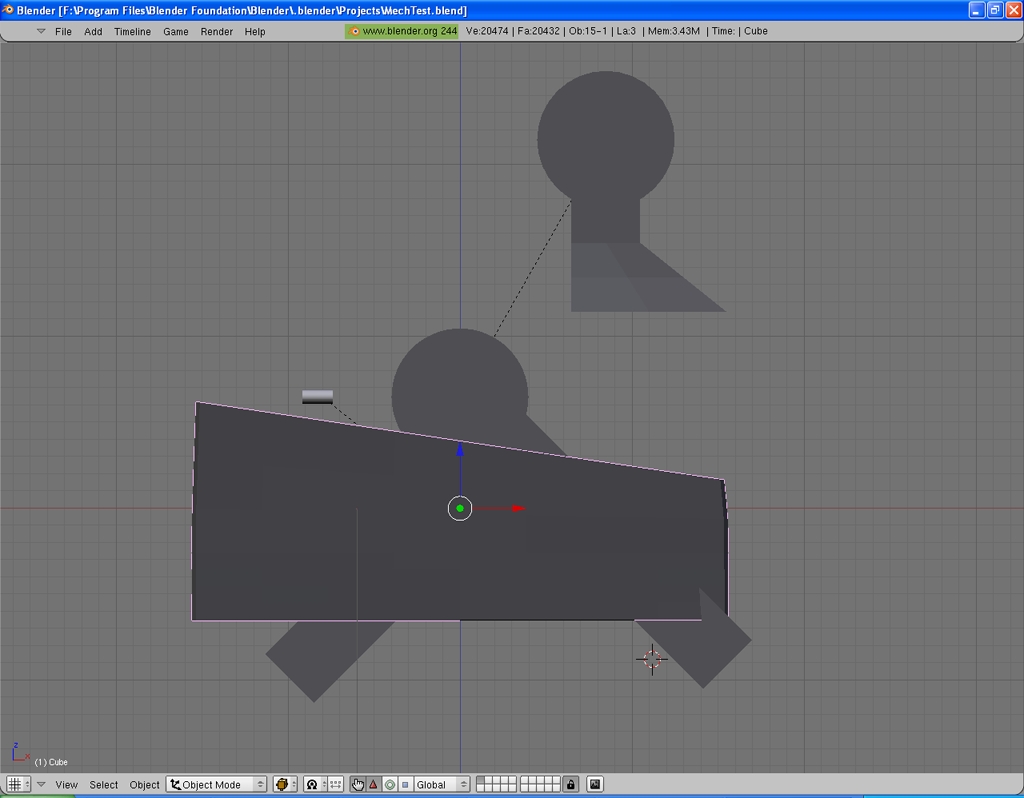The height and width of the screenshot is (798, 1024).
Task: Open the 3D View window type selector
Action: click(18, 784)
